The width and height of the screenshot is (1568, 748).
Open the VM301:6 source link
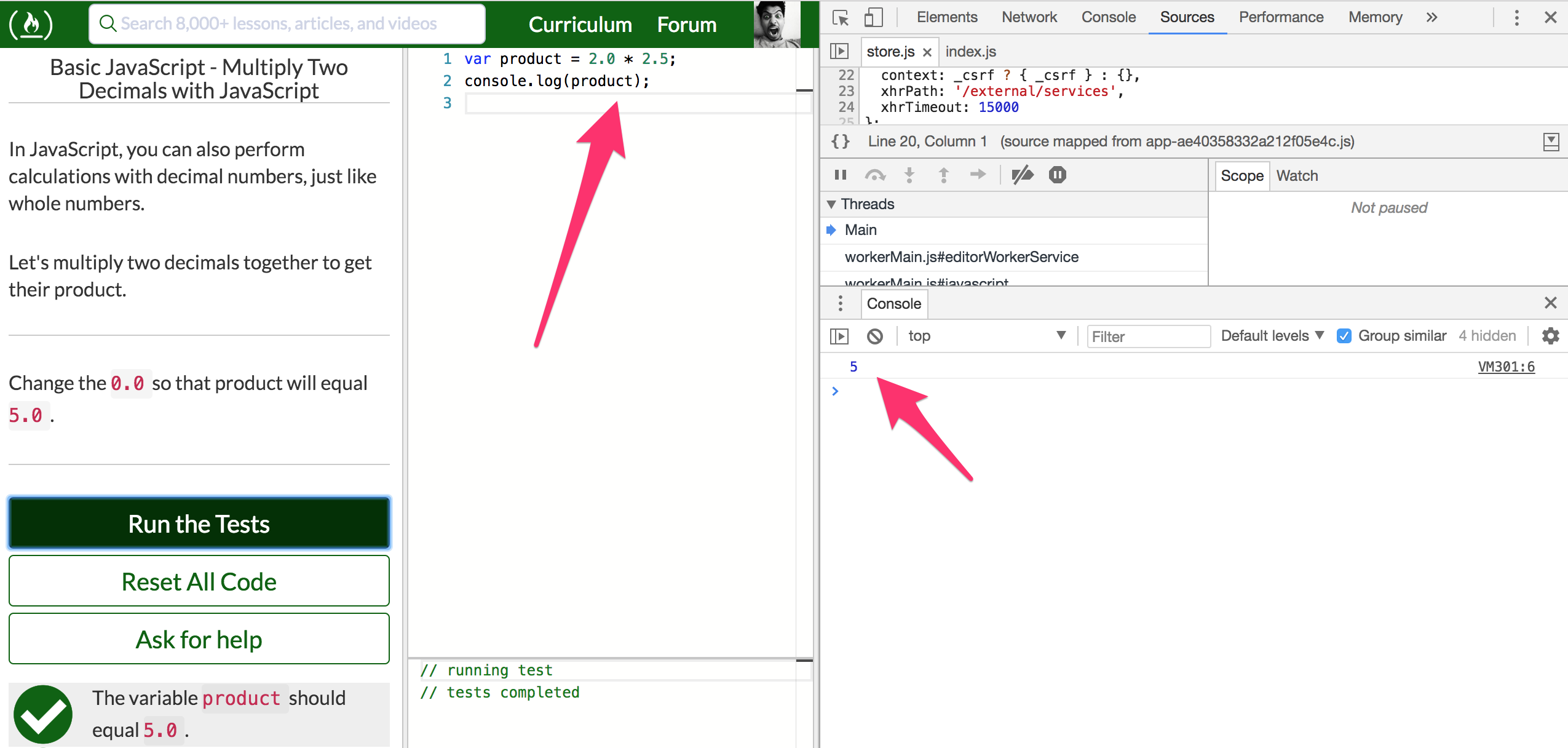point(1506,367)
